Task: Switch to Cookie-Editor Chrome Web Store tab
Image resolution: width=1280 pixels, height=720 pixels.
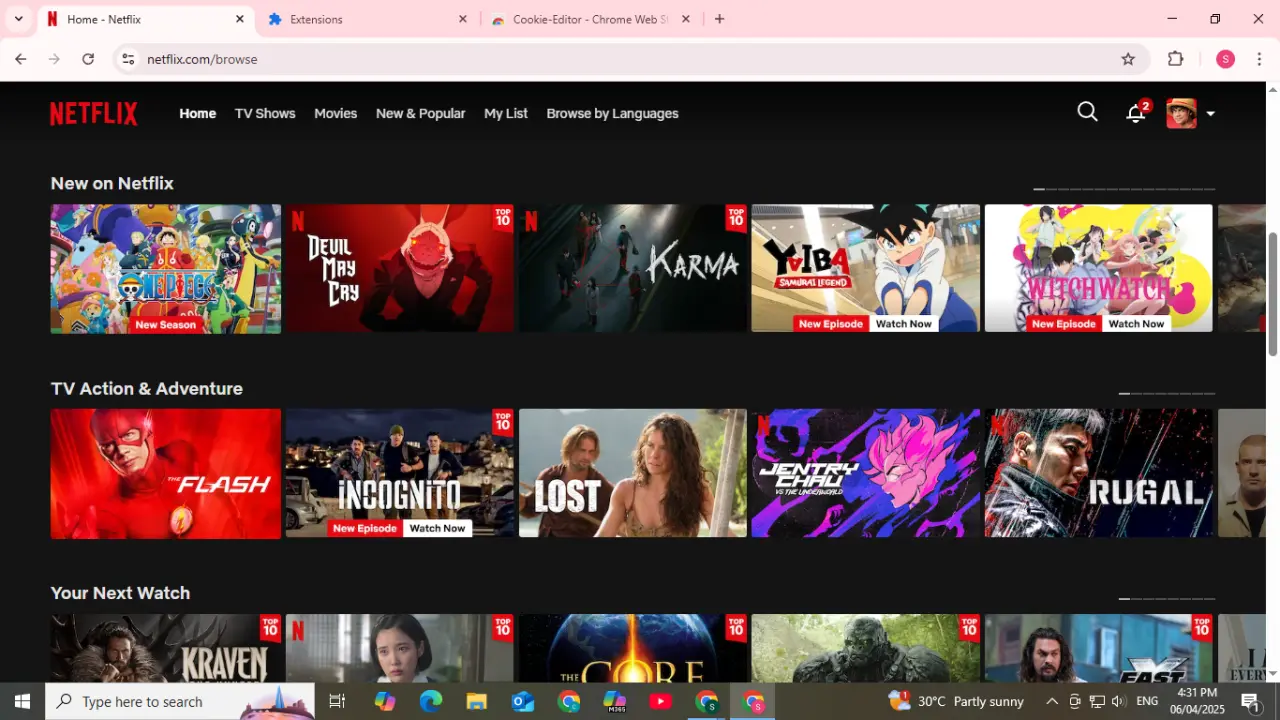Action: [x=590, y=19]
